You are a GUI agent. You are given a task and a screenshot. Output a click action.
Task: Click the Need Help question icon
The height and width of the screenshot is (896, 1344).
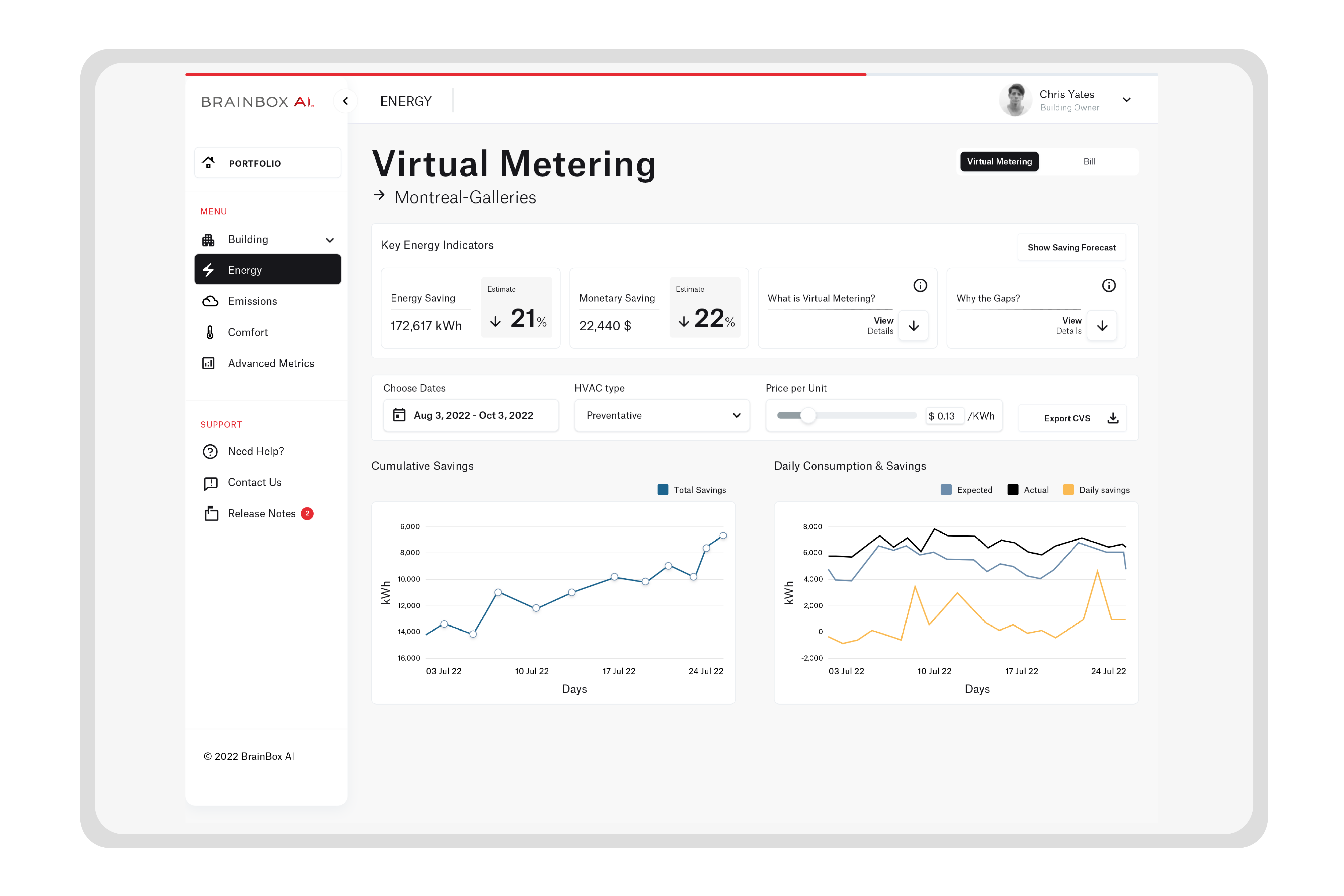click(x=210, y=451)
